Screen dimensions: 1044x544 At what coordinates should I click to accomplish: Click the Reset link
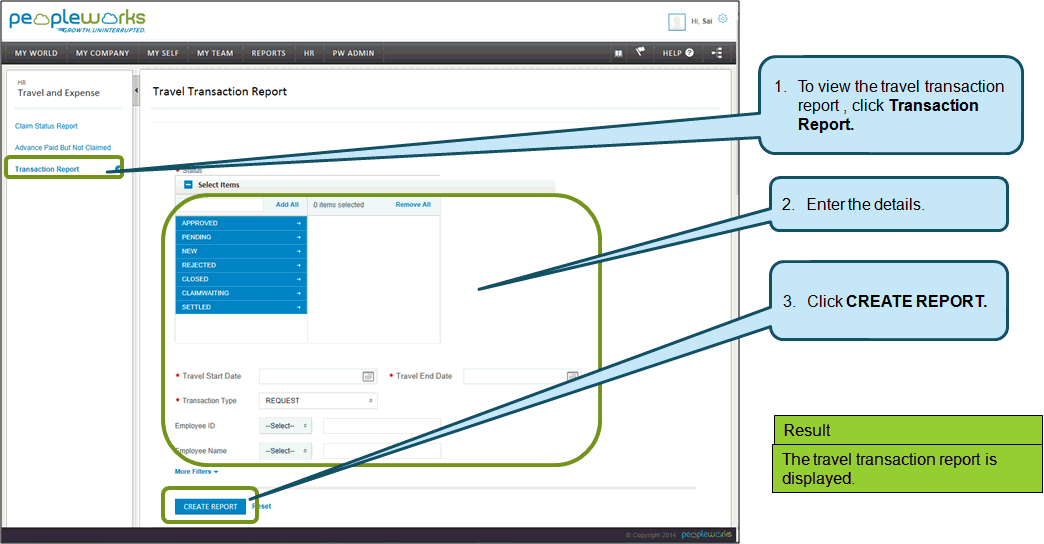click(262, 506)
